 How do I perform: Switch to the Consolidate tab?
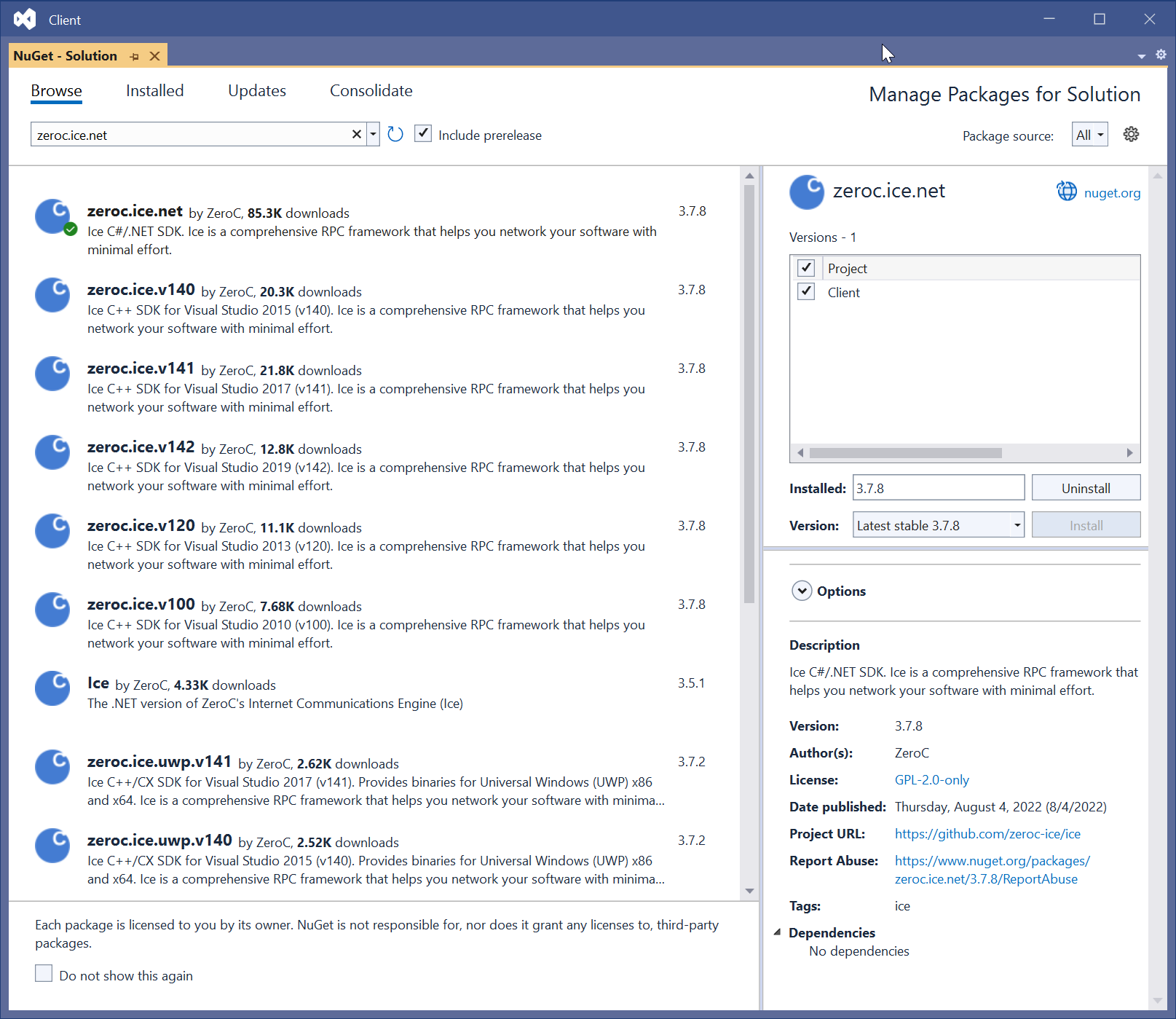point(371,91)
